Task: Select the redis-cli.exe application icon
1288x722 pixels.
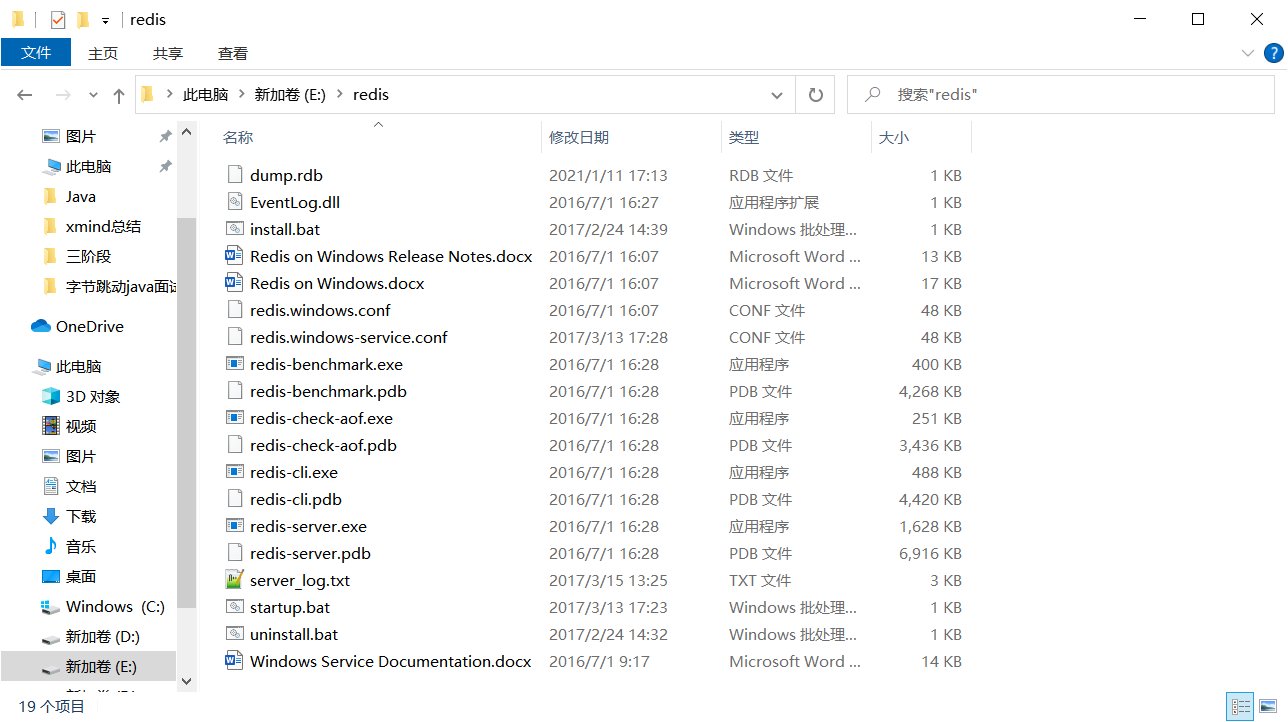Action: coord(235,472)
